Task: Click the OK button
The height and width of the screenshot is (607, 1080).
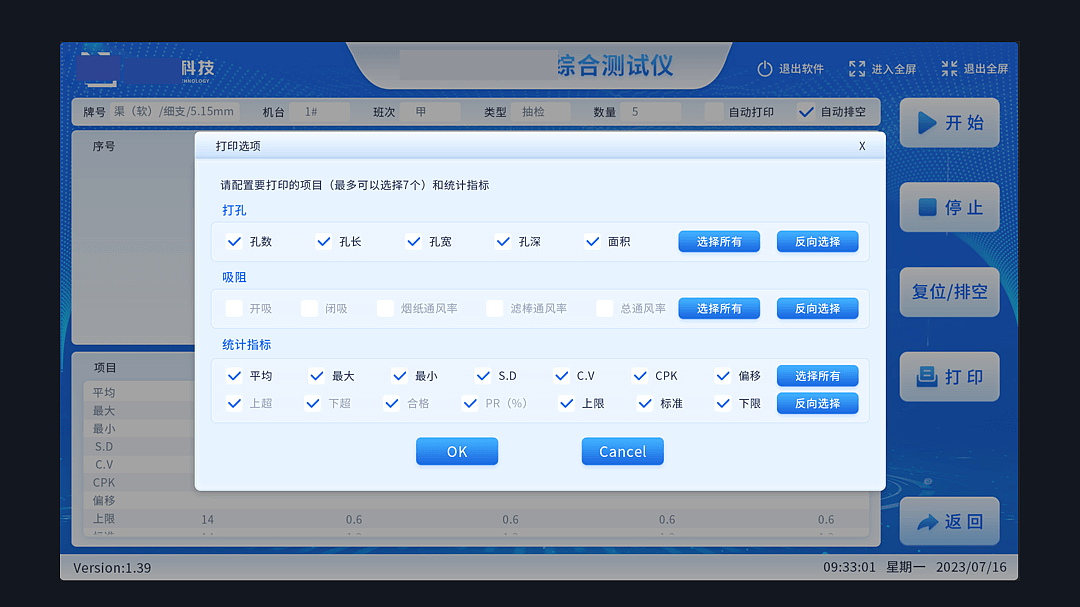Action: (456, 451)
